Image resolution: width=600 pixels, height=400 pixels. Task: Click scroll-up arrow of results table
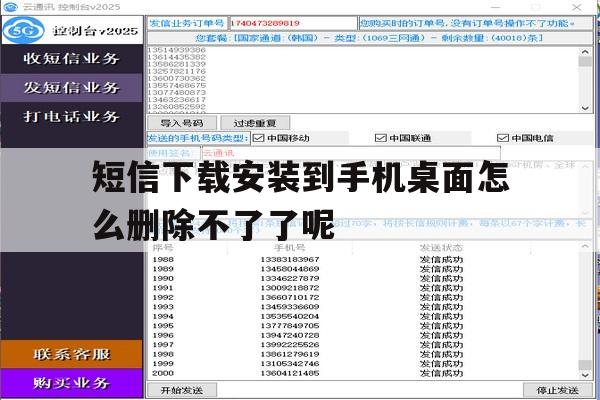coord(585,247)
